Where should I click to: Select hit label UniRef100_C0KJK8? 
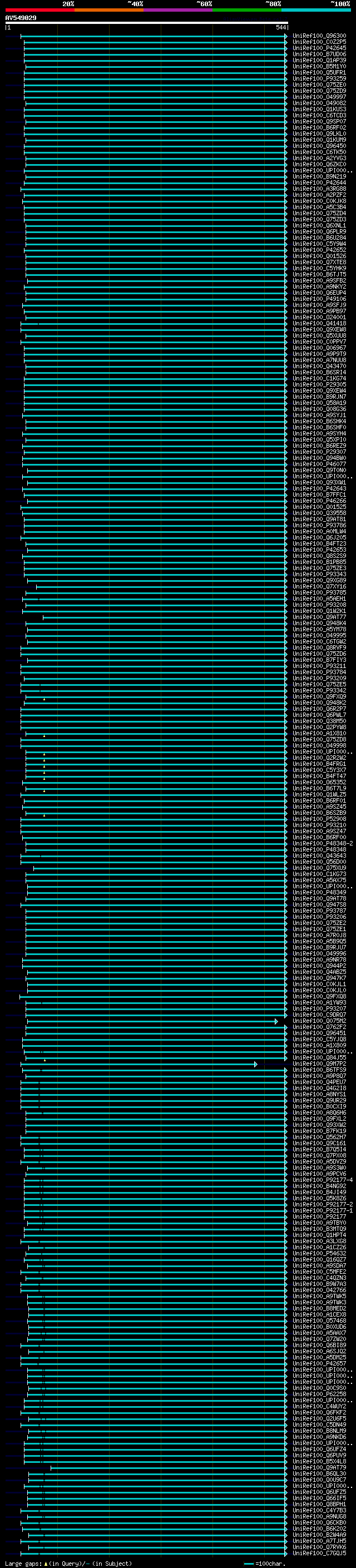pos(319,201)
